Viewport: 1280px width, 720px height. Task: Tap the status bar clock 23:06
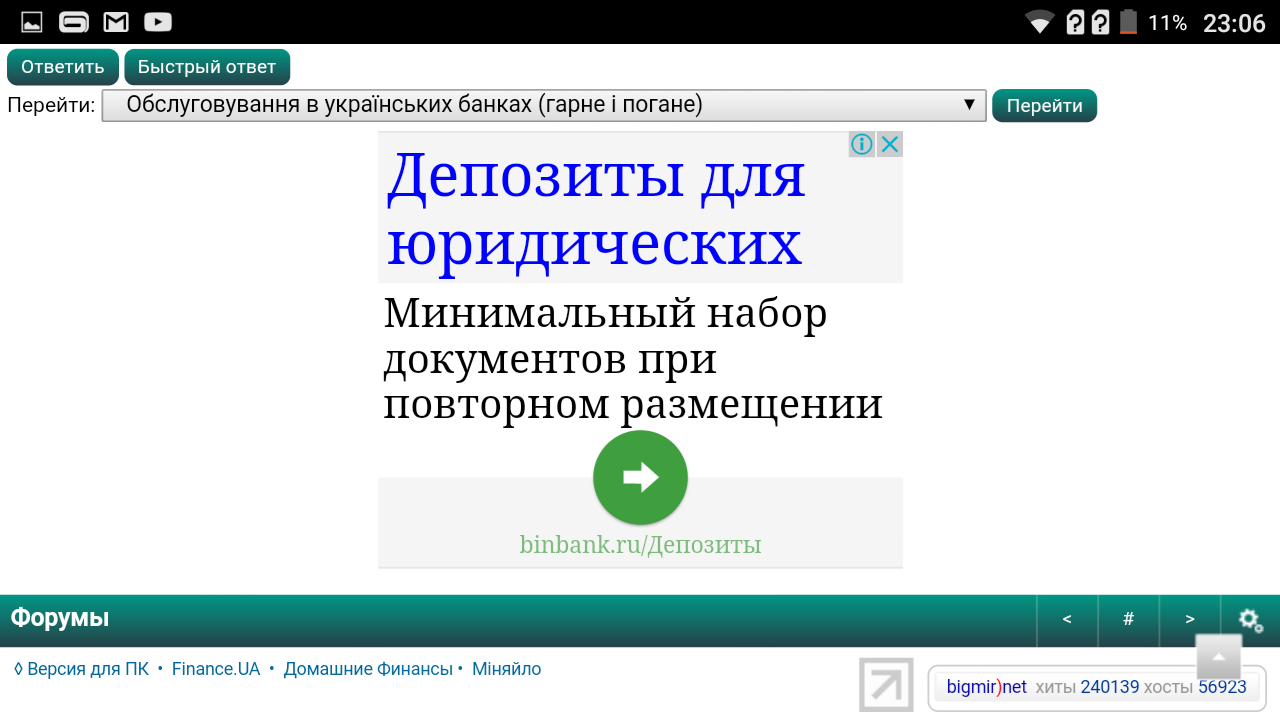tap(1234, 23)
